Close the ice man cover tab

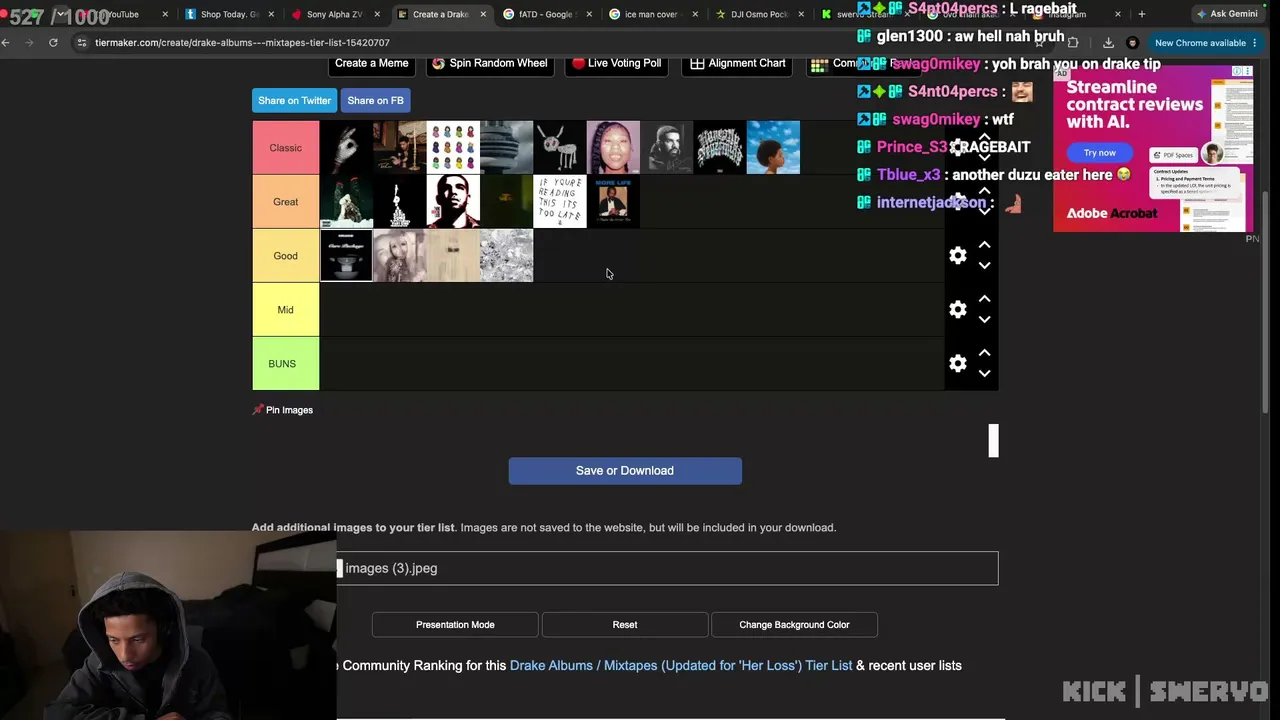pyautogui.click(x=695, y=15)
